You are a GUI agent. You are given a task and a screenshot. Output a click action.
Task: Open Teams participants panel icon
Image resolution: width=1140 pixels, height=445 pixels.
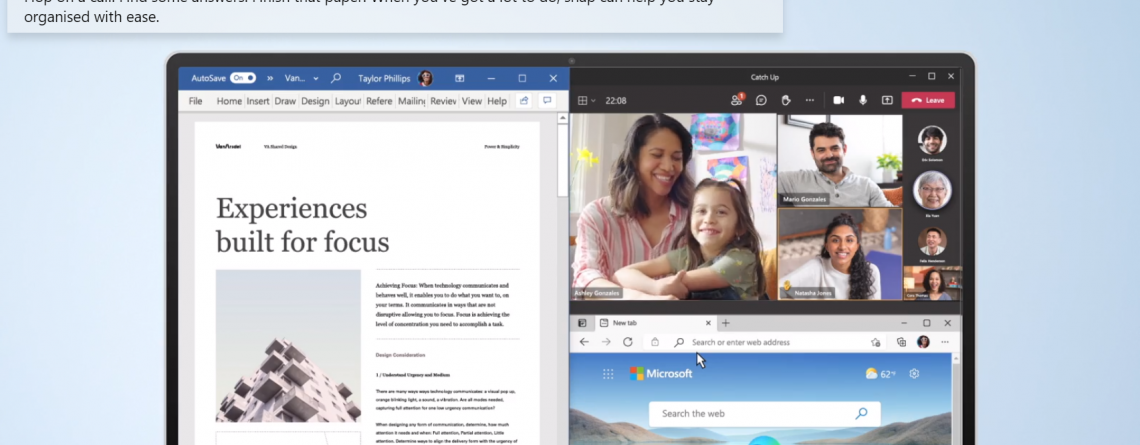737,100
